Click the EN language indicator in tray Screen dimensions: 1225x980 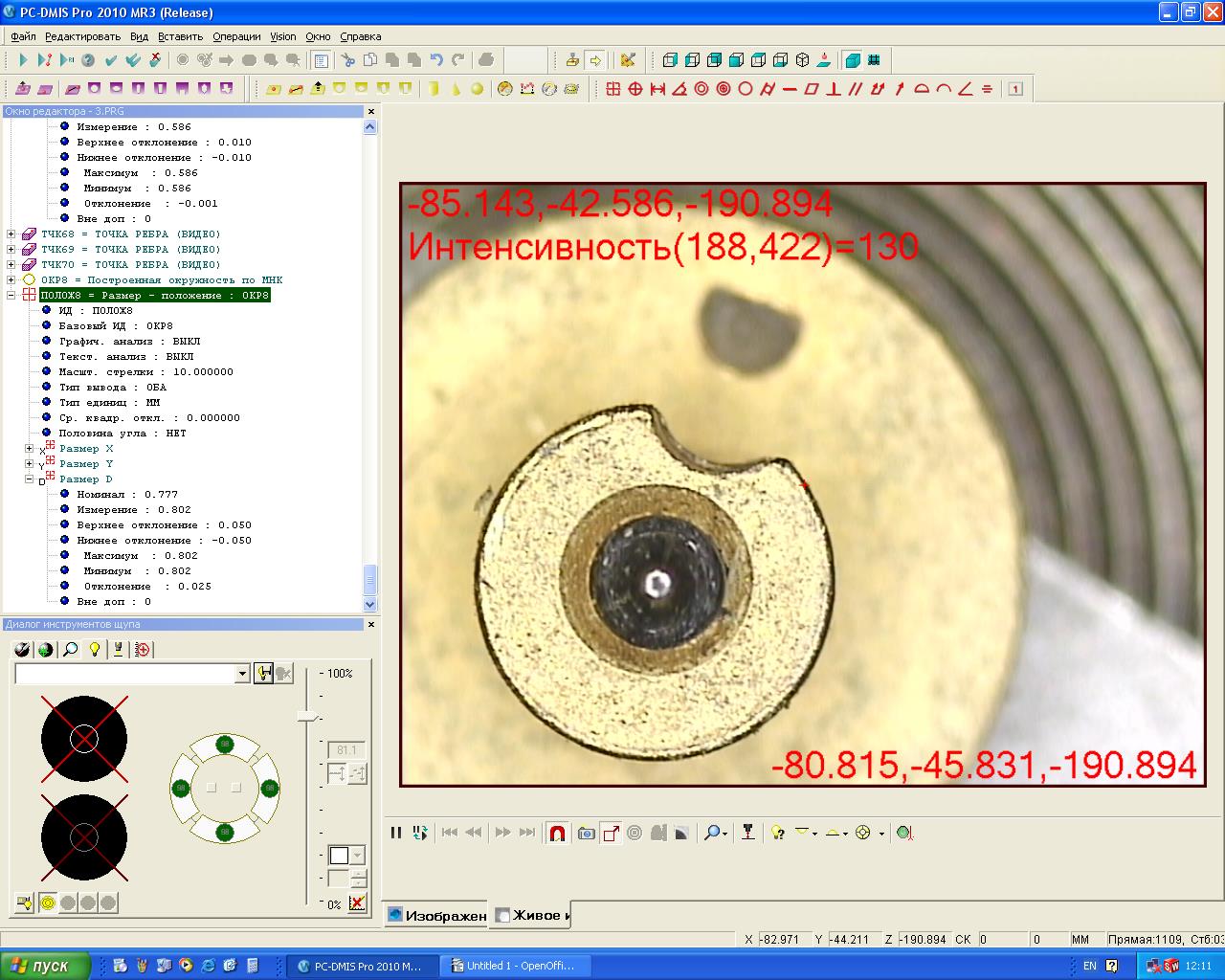click(1089, 966)
